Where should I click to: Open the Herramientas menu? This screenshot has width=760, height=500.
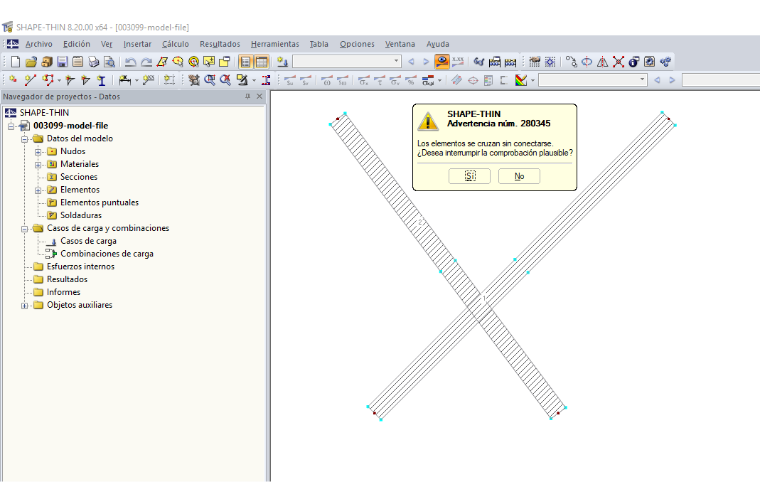[275, 44]
